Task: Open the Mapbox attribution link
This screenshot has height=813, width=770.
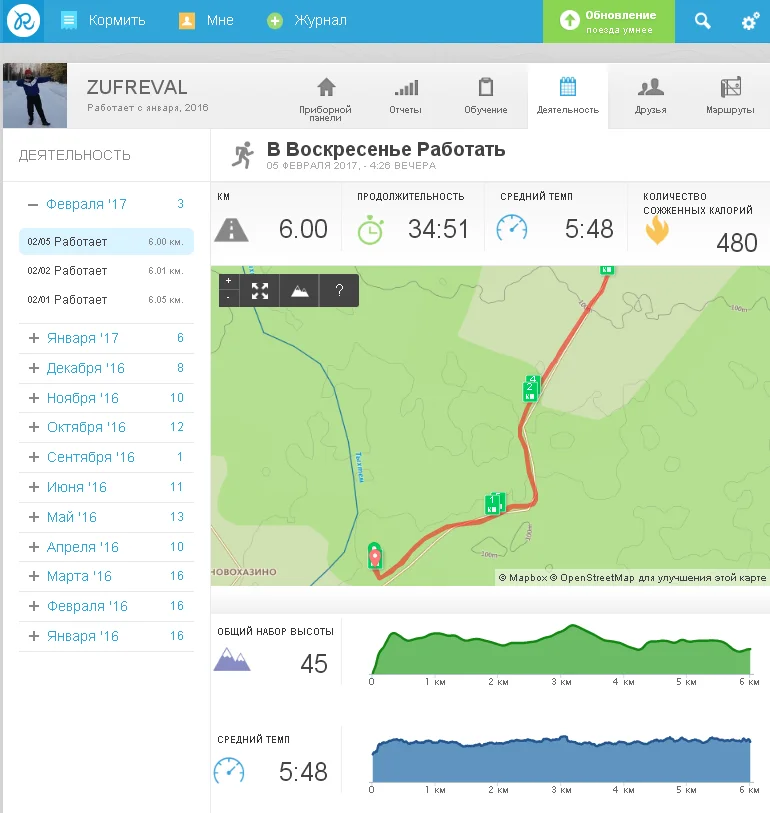Action: 523,578
